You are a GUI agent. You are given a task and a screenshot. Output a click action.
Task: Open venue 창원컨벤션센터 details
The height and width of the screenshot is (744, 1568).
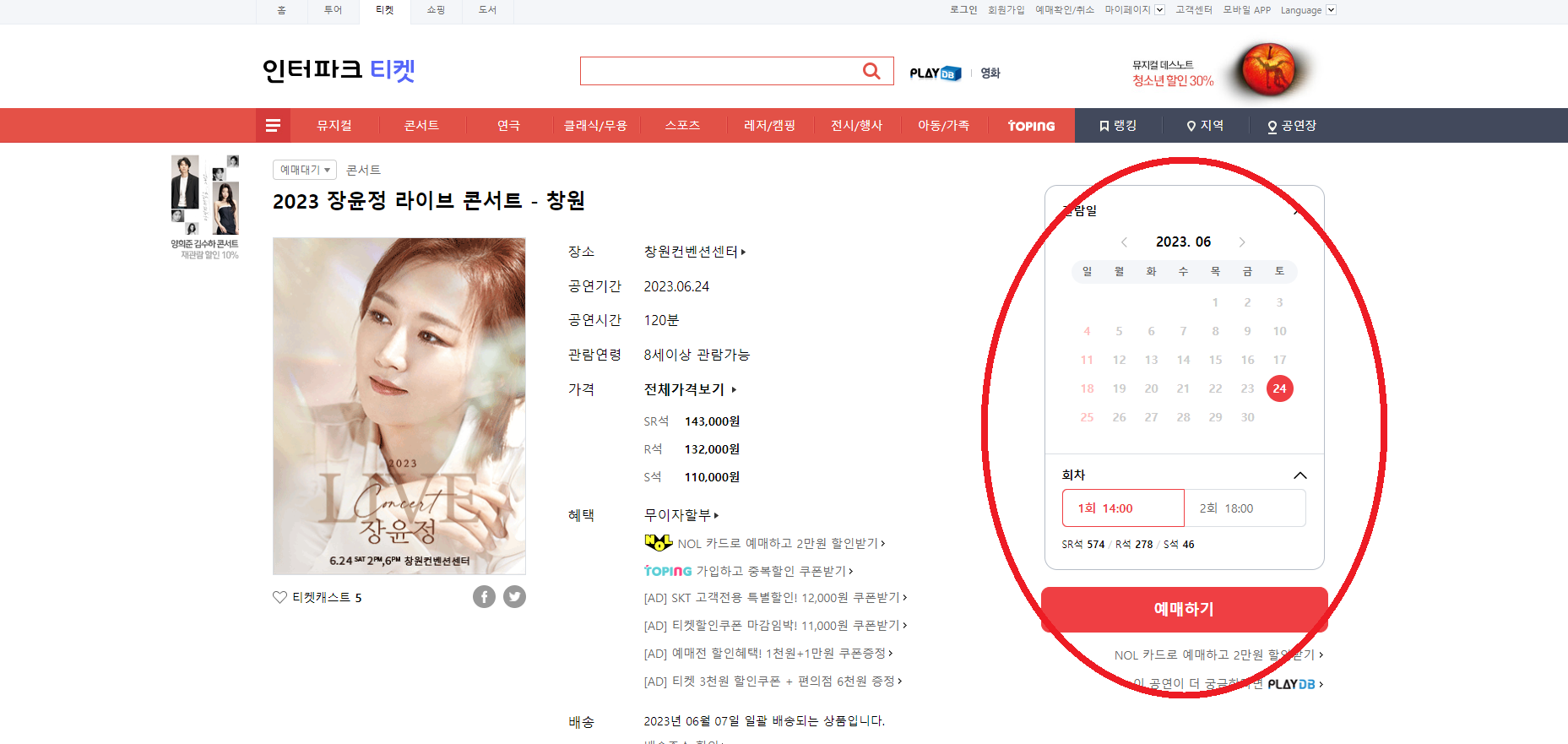694,252
